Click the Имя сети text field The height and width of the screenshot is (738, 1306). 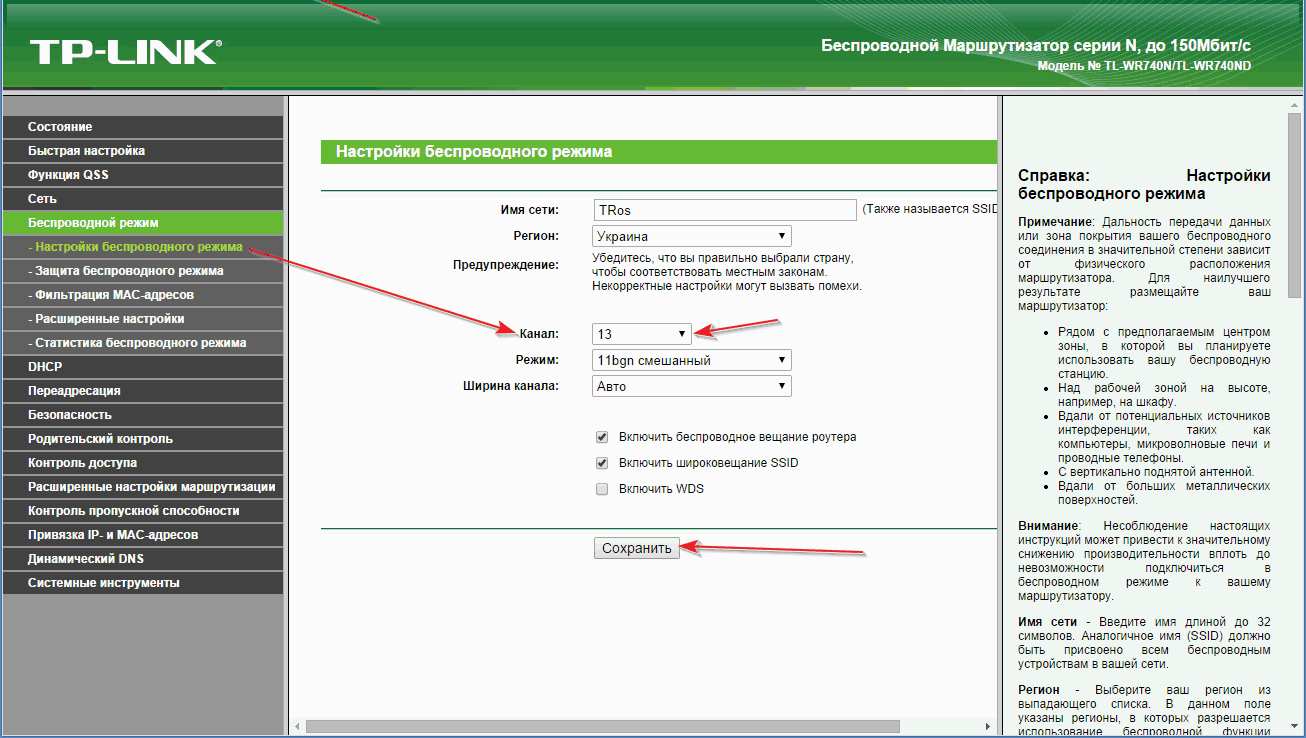pos(724,210)
